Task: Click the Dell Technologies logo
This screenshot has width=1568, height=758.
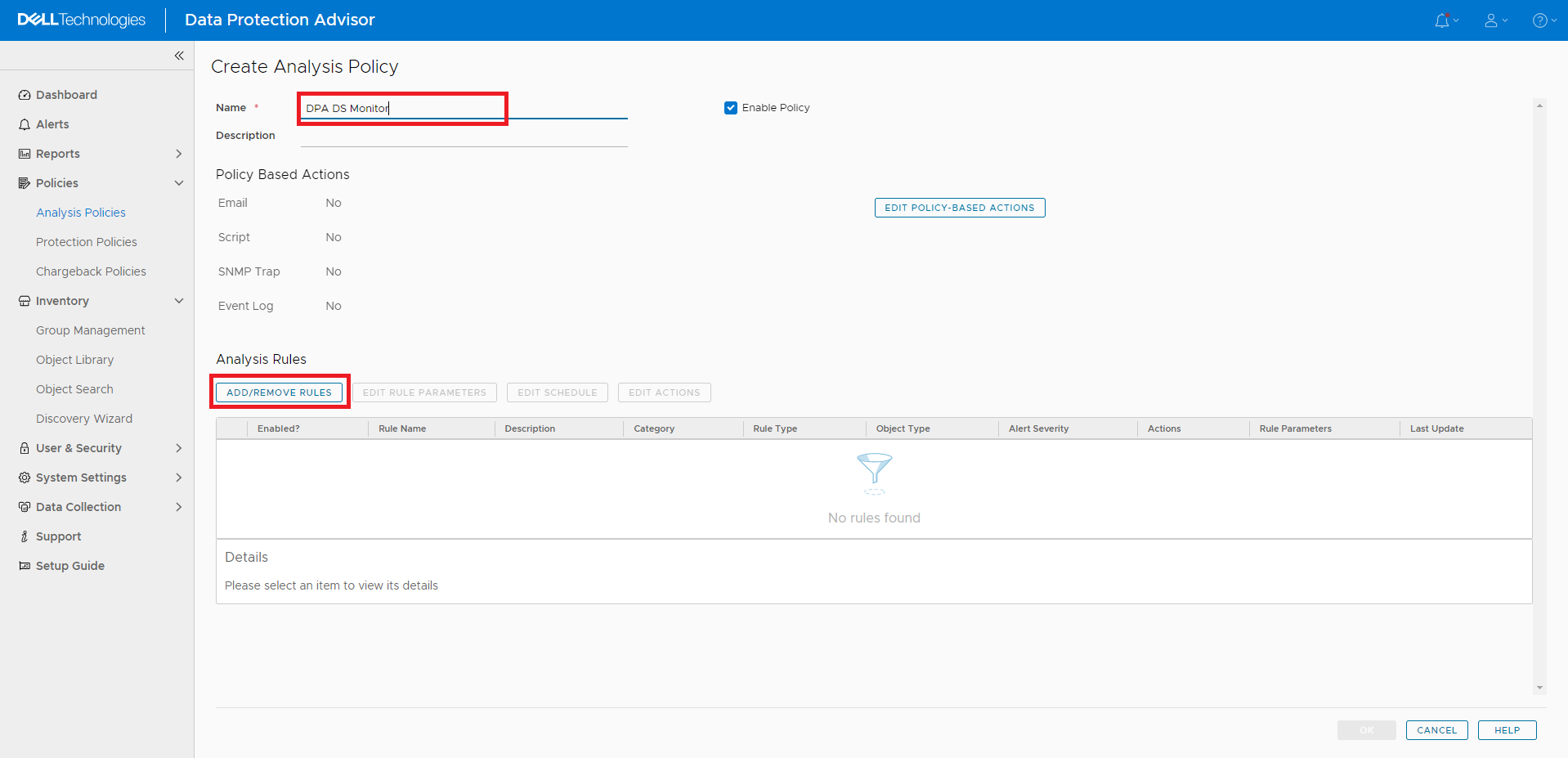Action: 79,20
